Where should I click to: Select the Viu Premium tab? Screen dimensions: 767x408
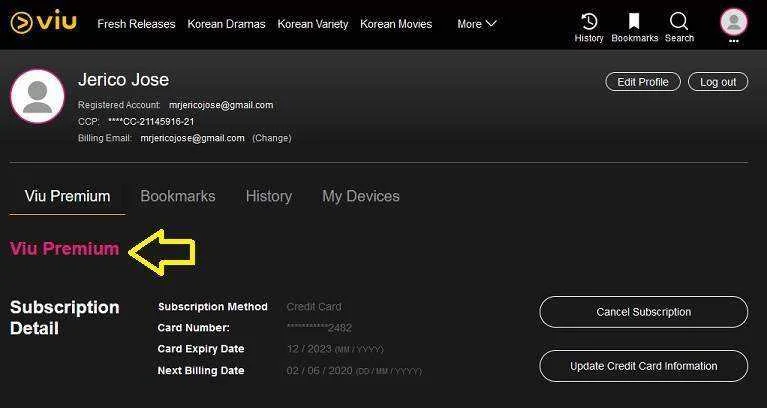(x=68, y=196)
